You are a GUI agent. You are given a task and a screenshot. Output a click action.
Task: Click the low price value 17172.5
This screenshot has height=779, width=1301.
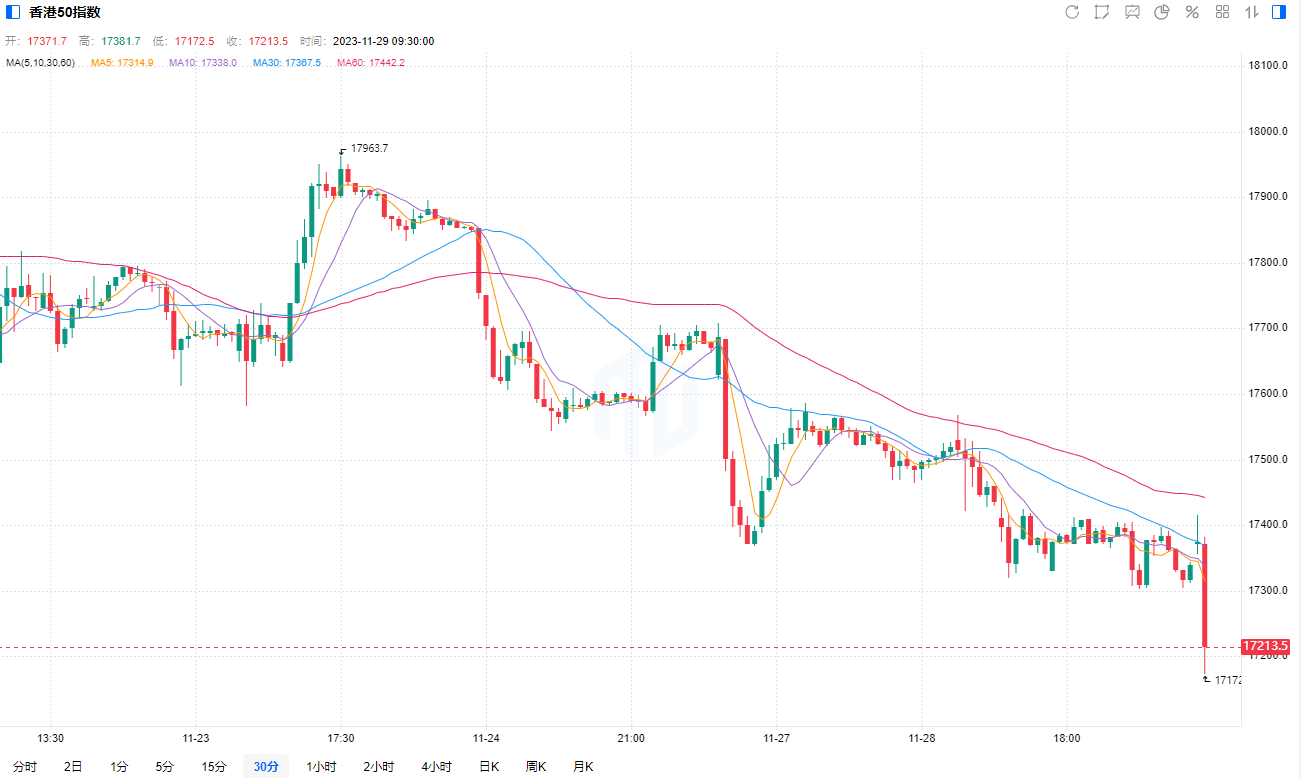pyautogui.click(x=195, y=41)
